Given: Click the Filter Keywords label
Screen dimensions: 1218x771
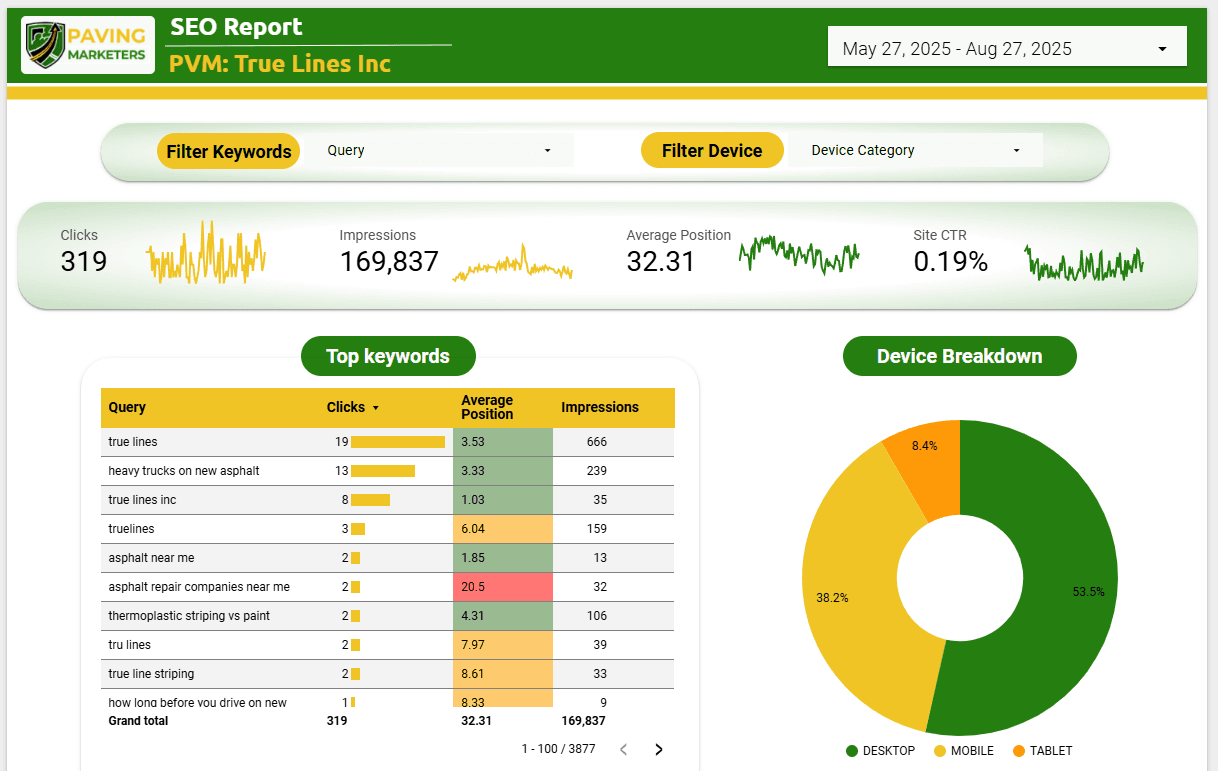Looking at the screenshot, I should [x=228, y=151].
